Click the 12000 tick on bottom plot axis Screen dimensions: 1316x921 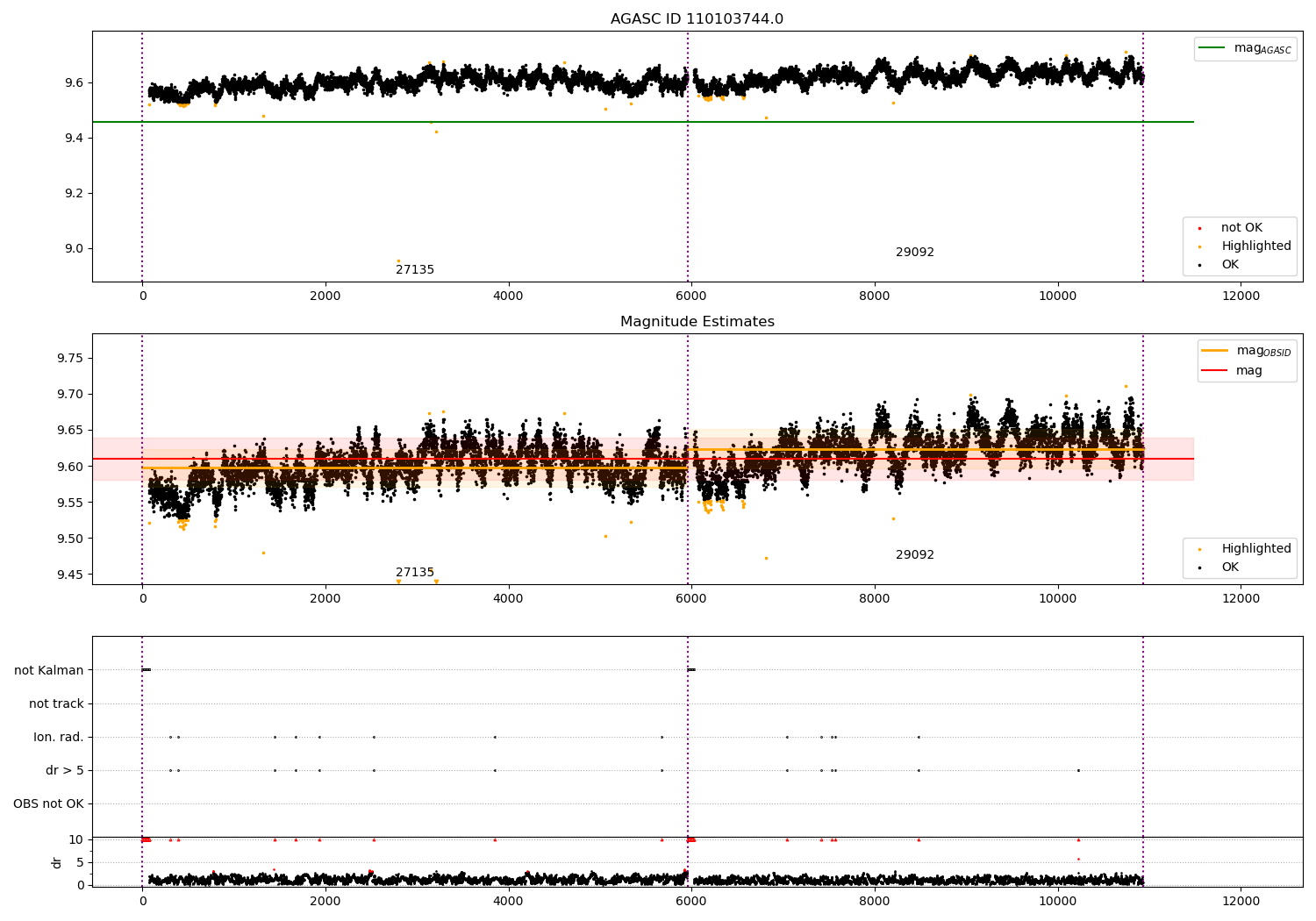coord(1241,902)
